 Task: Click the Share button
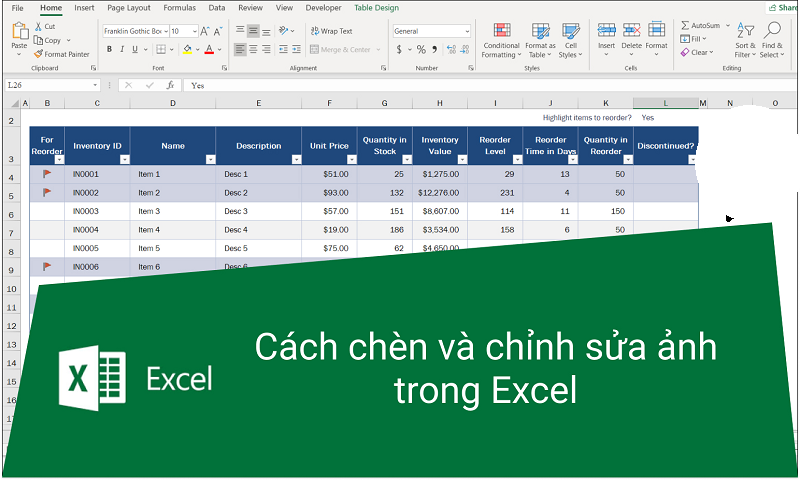(783, 8)
